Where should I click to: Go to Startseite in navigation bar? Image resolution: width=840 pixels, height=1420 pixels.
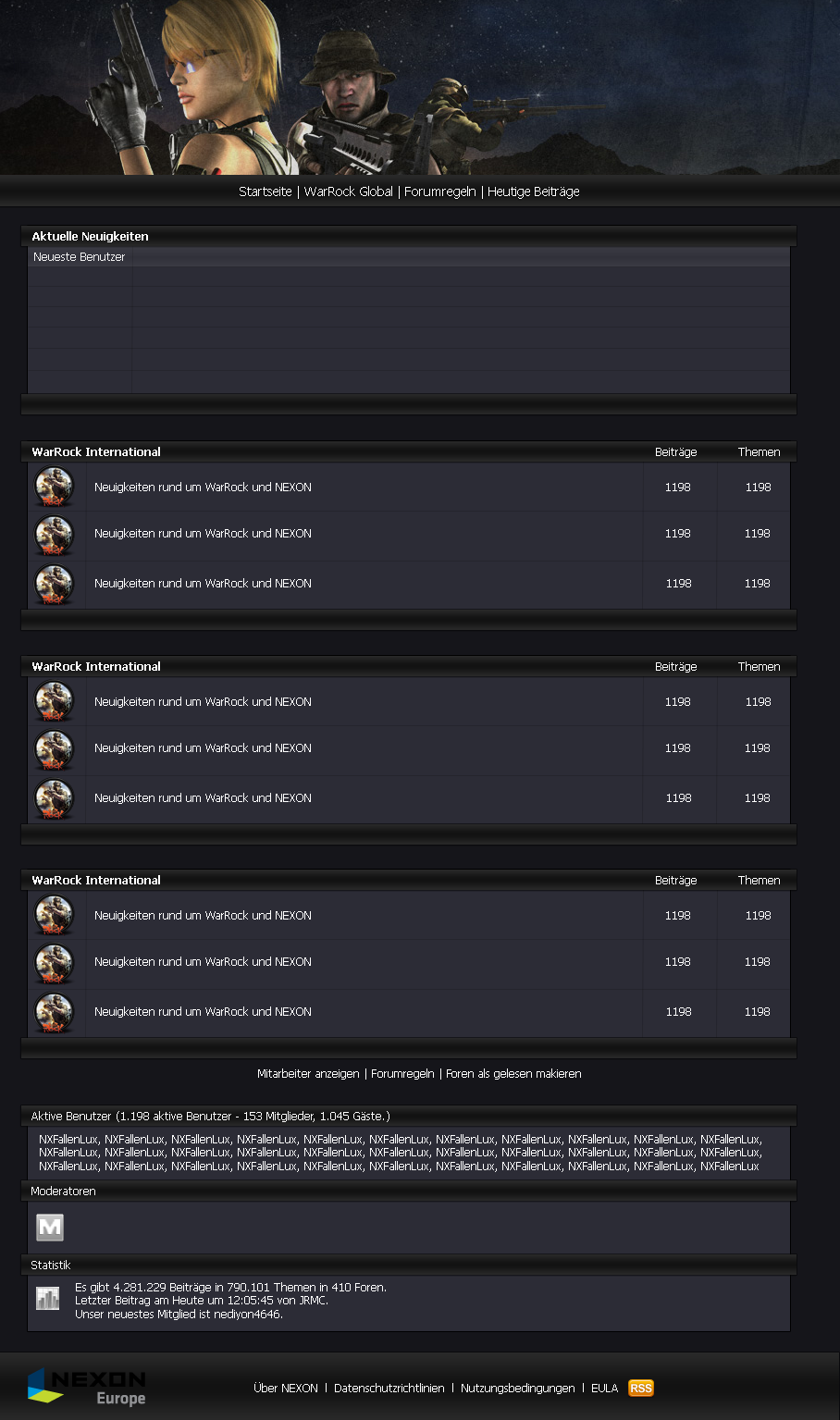266,191
